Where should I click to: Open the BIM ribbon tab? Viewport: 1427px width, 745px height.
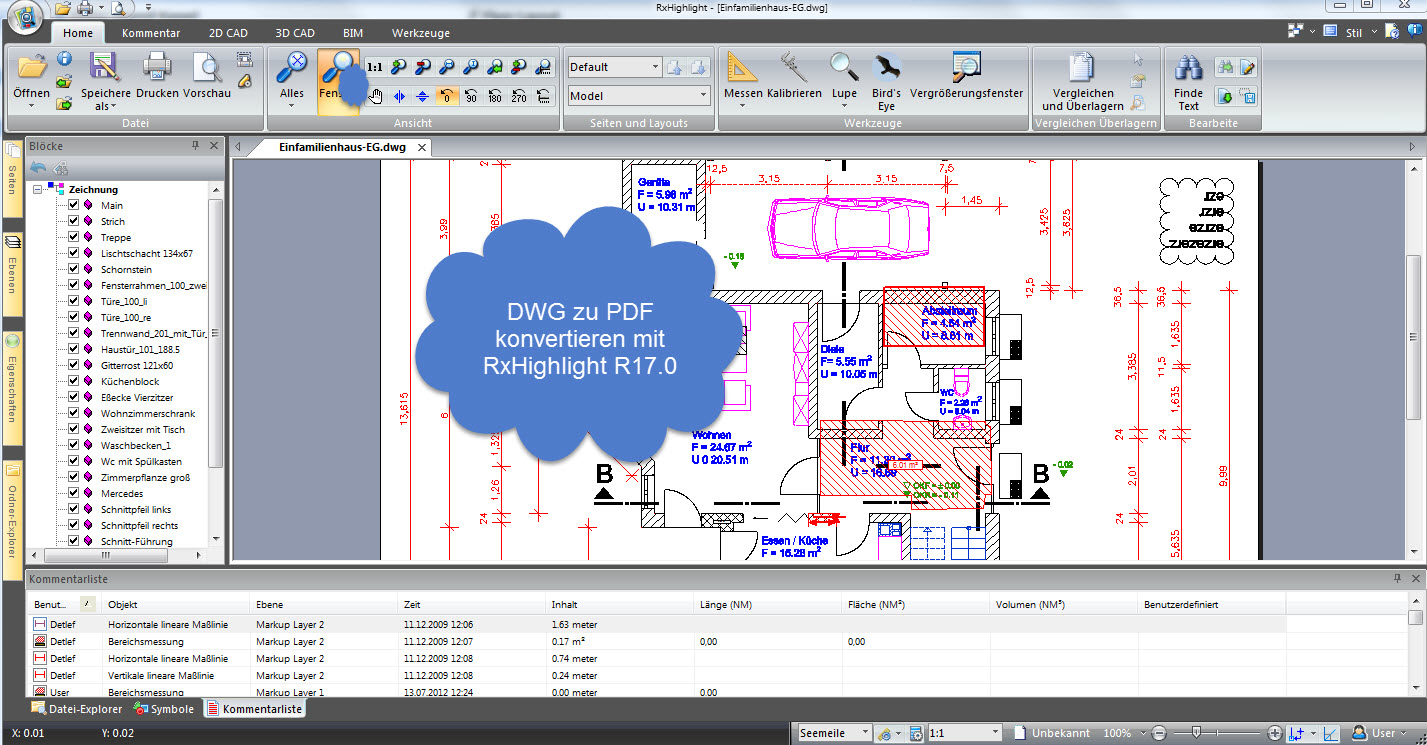(x=353, y=33)
